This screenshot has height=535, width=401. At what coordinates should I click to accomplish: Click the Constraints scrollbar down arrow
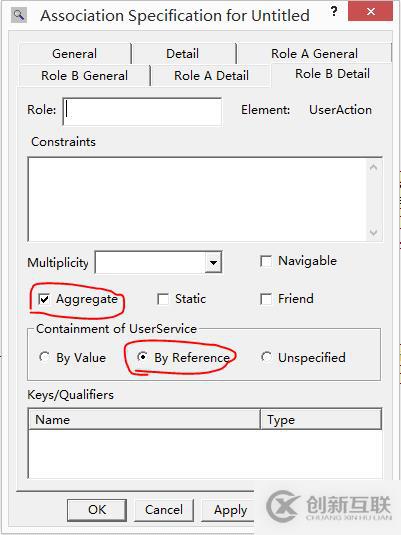point(374,233)
